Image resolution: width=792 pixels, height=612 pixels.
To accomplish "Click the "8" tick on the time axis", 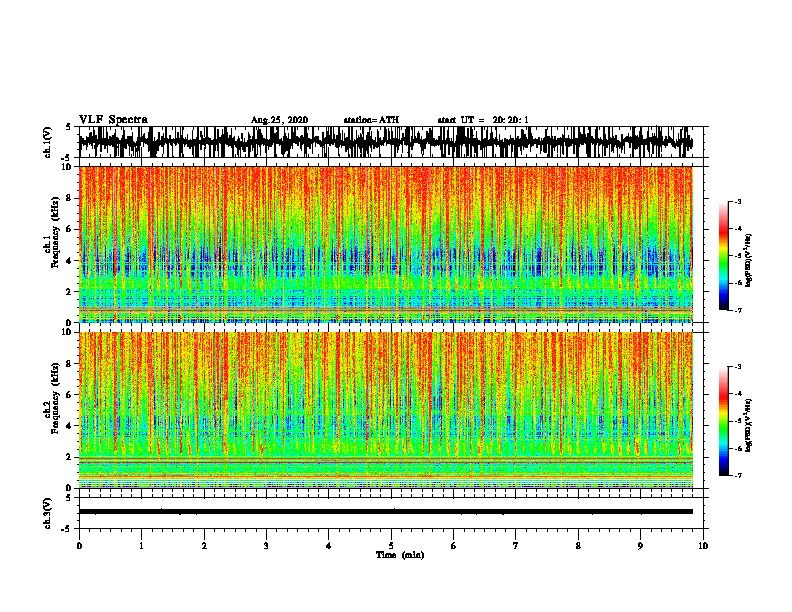I will (x=578, y=546).
